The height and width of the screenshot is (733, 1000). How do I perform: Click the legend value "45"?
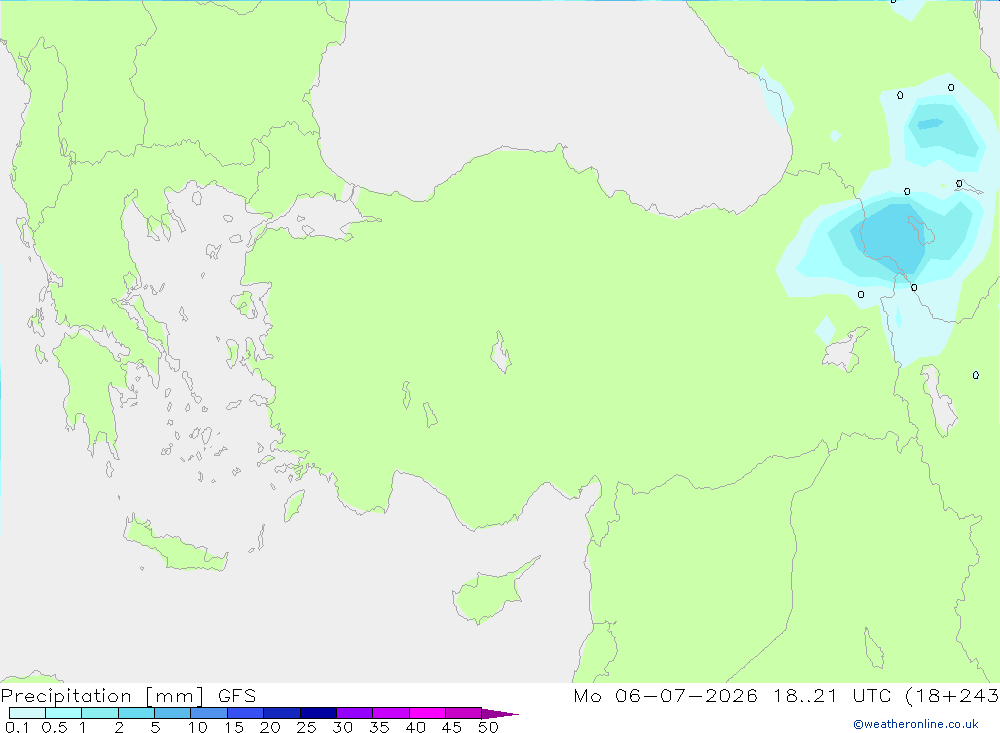(x=452, y=727)
